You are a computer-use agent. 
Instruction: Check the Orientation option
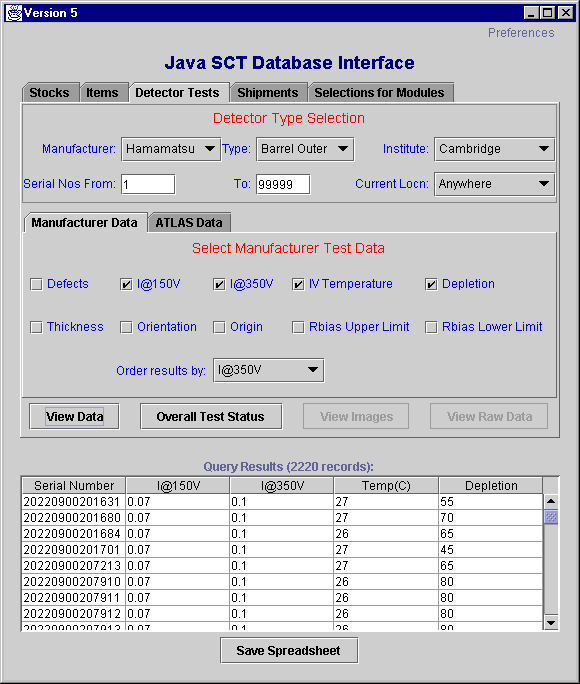[126, 327]
